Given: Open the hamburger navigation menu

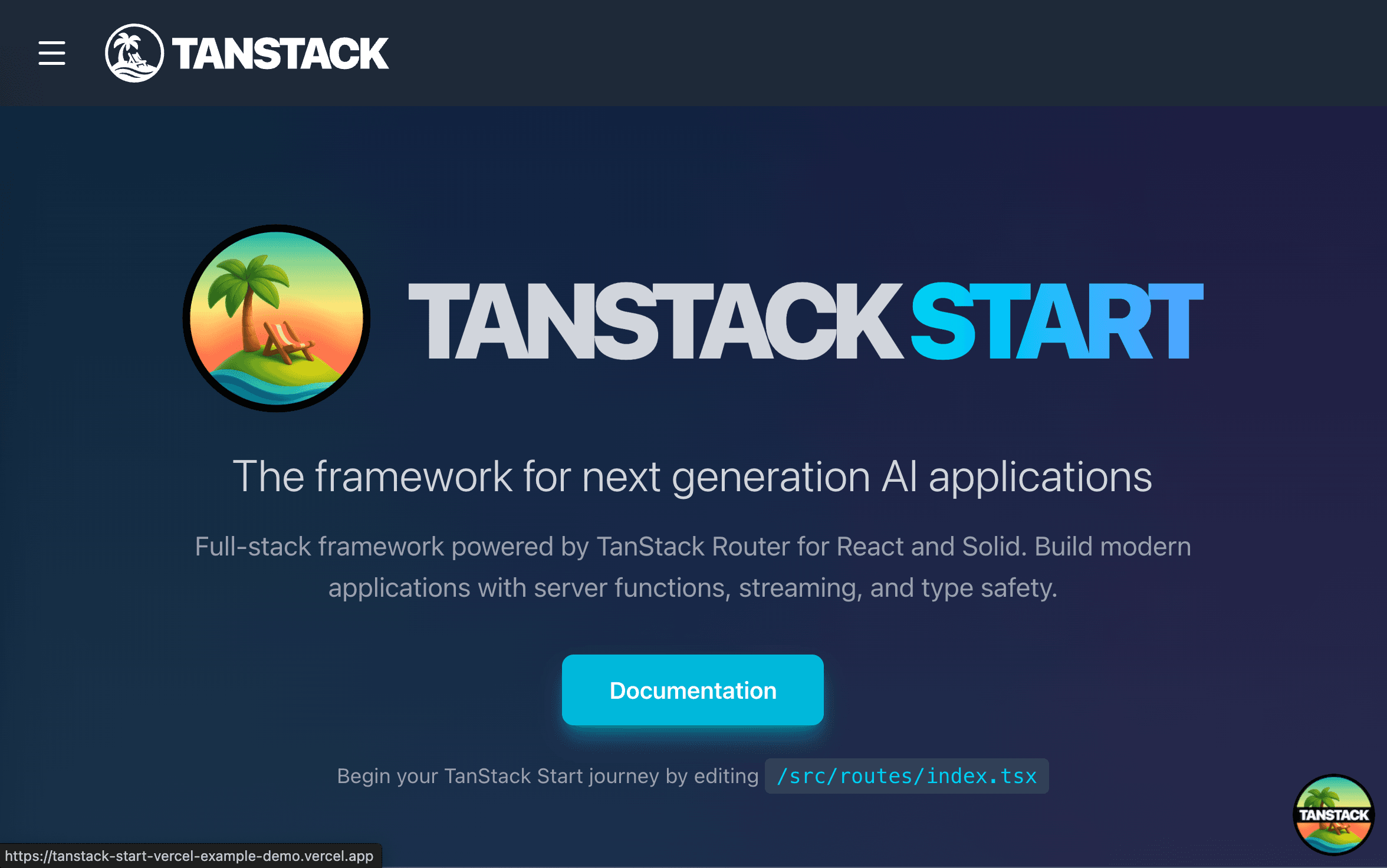Looking at the screenshot, I should tap(51, 54).
